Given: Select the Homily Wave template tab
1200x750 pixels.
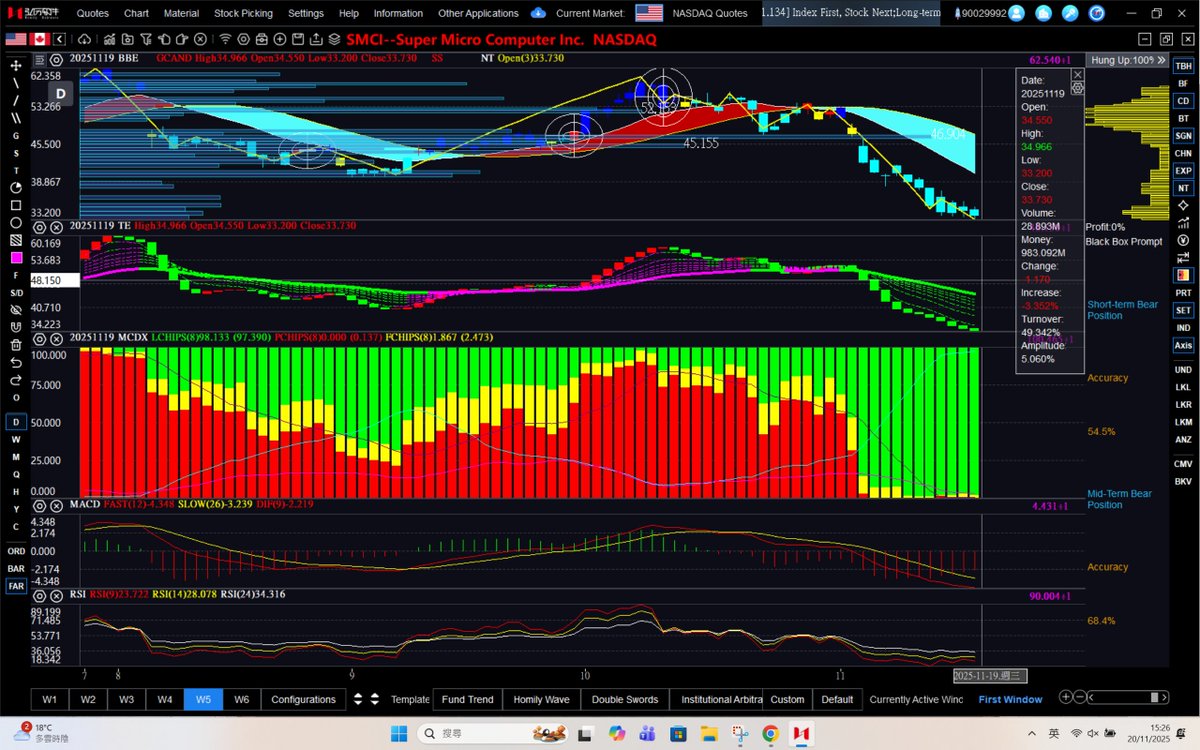Looking at the screenshot, I should click(541, 700).
